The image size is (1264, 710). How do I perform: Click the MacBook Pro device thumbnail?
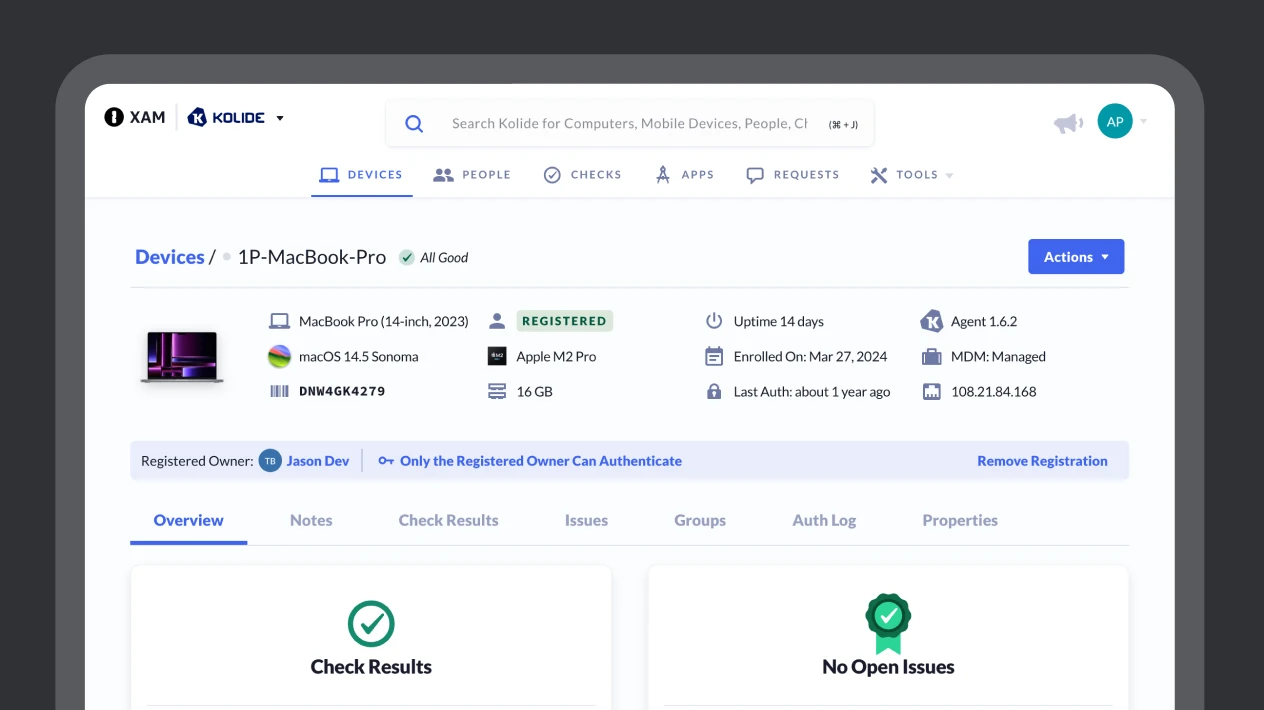(x=181, y=357)
